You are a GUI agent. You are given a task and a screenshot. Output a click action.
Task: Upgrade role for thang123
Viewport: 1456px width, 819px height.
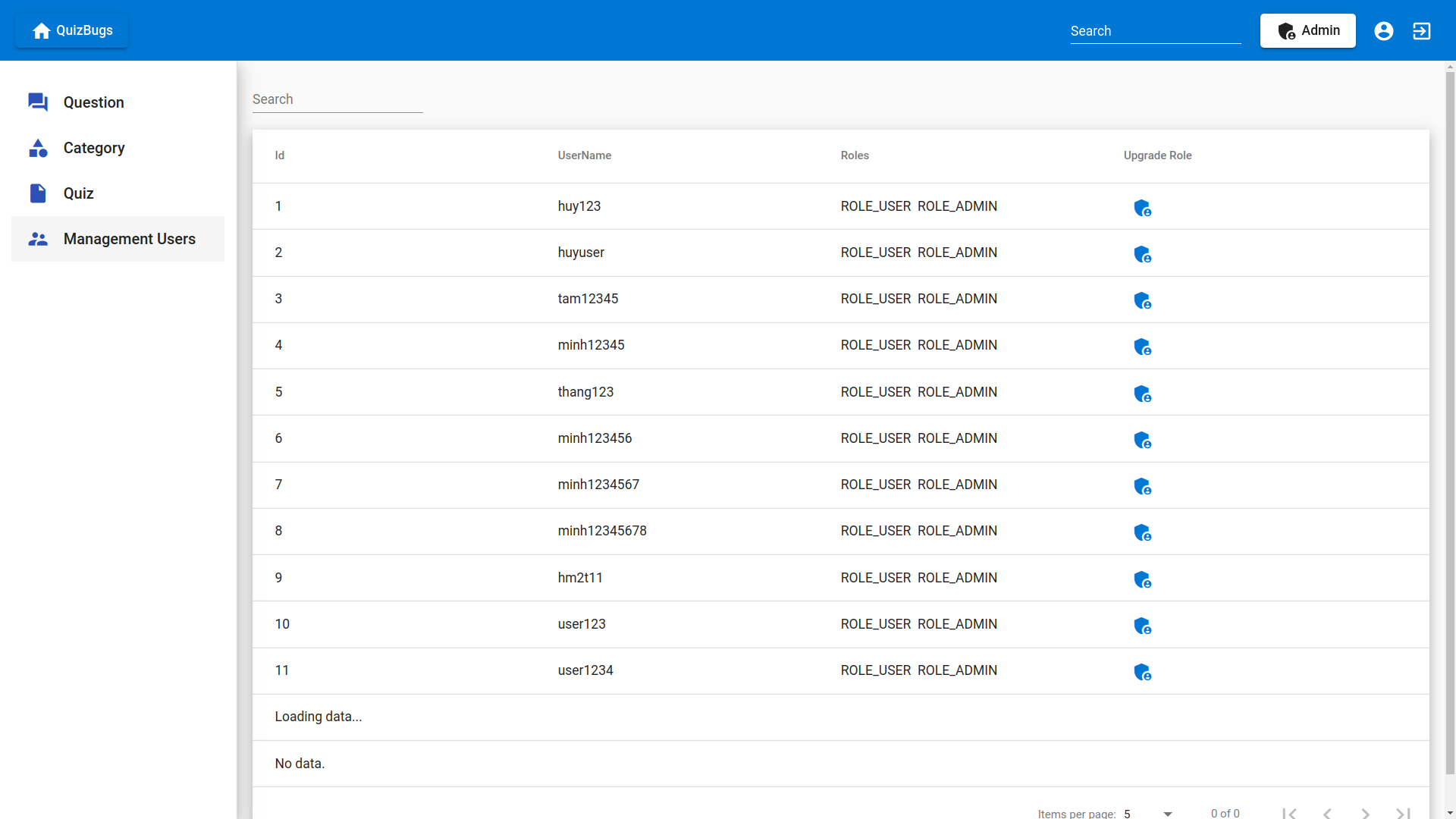1142,394
